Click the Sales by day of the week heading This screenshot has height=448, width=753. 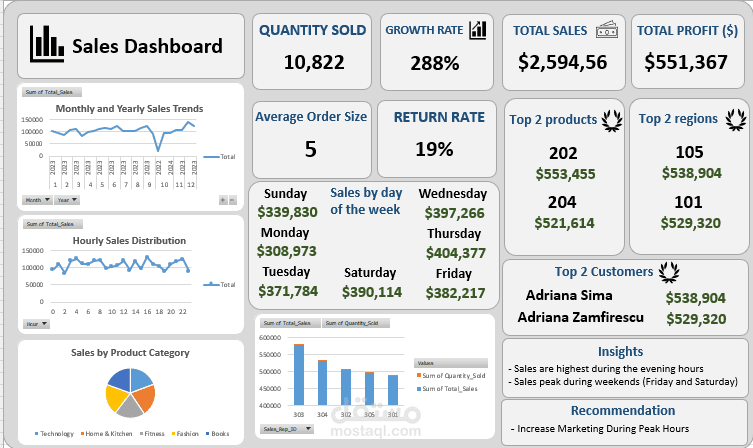366,201
